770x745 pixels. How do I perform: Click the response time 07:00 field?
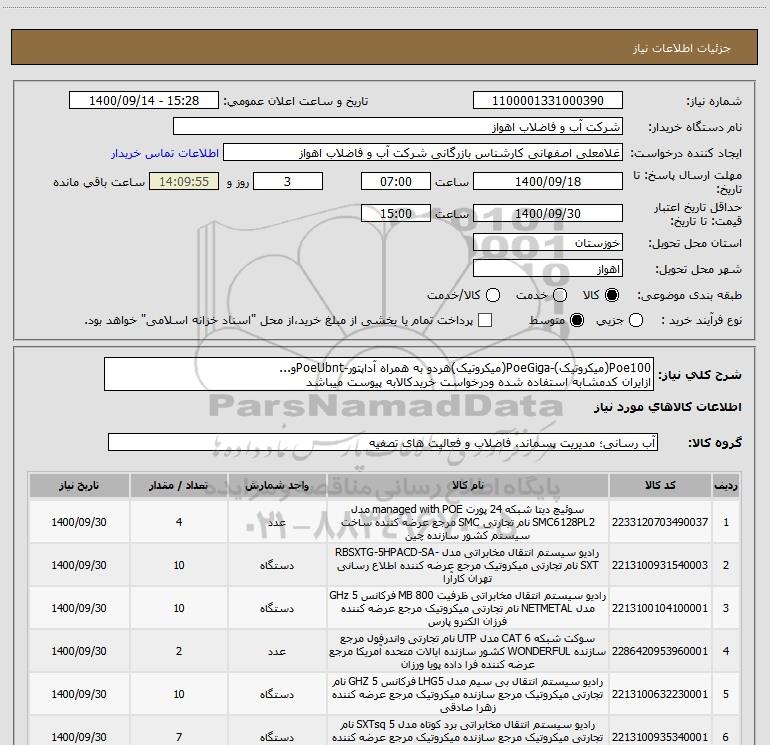[x=396, y=181]
